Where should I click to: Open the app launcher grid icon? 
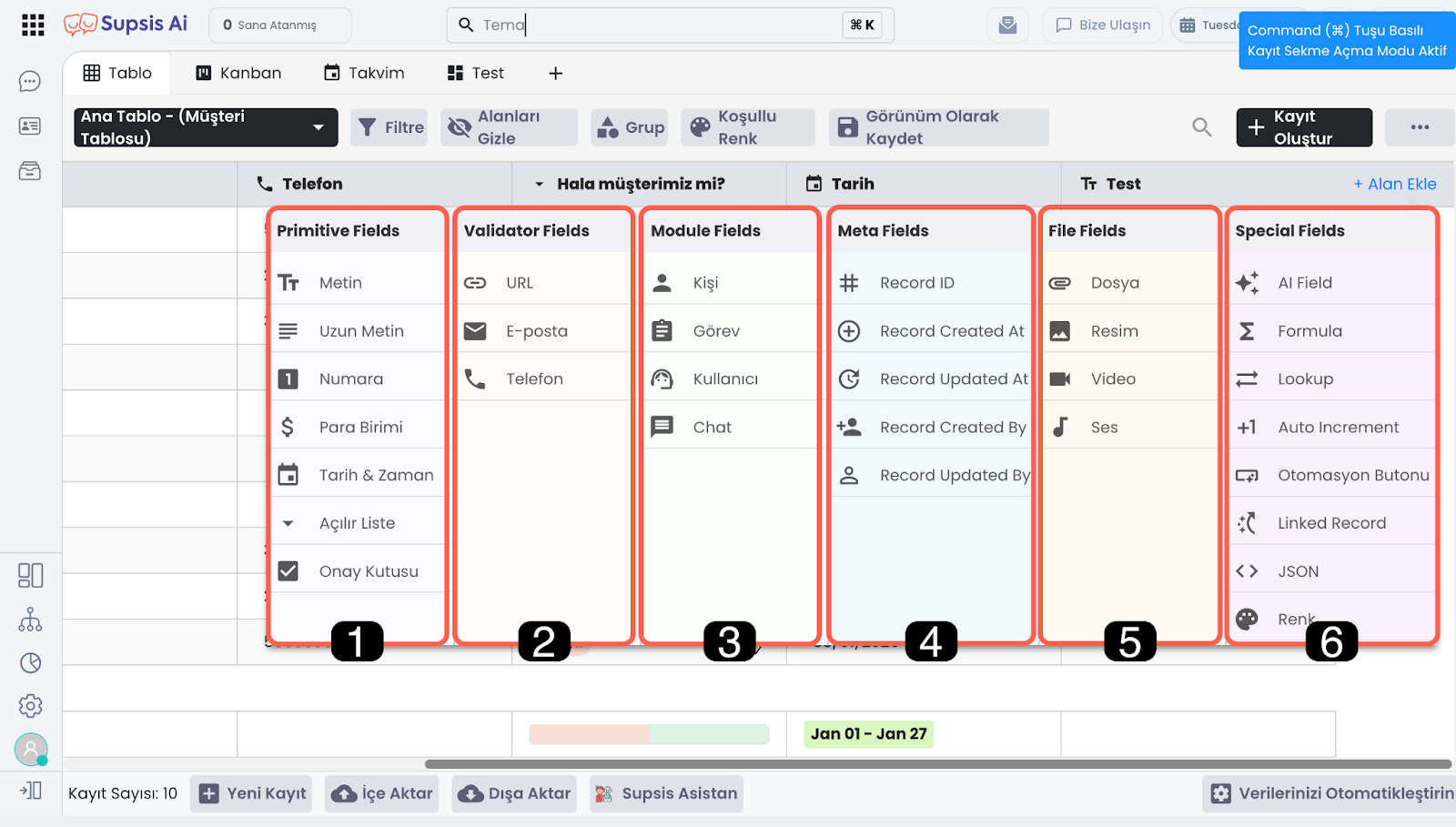tap(33, 25)
